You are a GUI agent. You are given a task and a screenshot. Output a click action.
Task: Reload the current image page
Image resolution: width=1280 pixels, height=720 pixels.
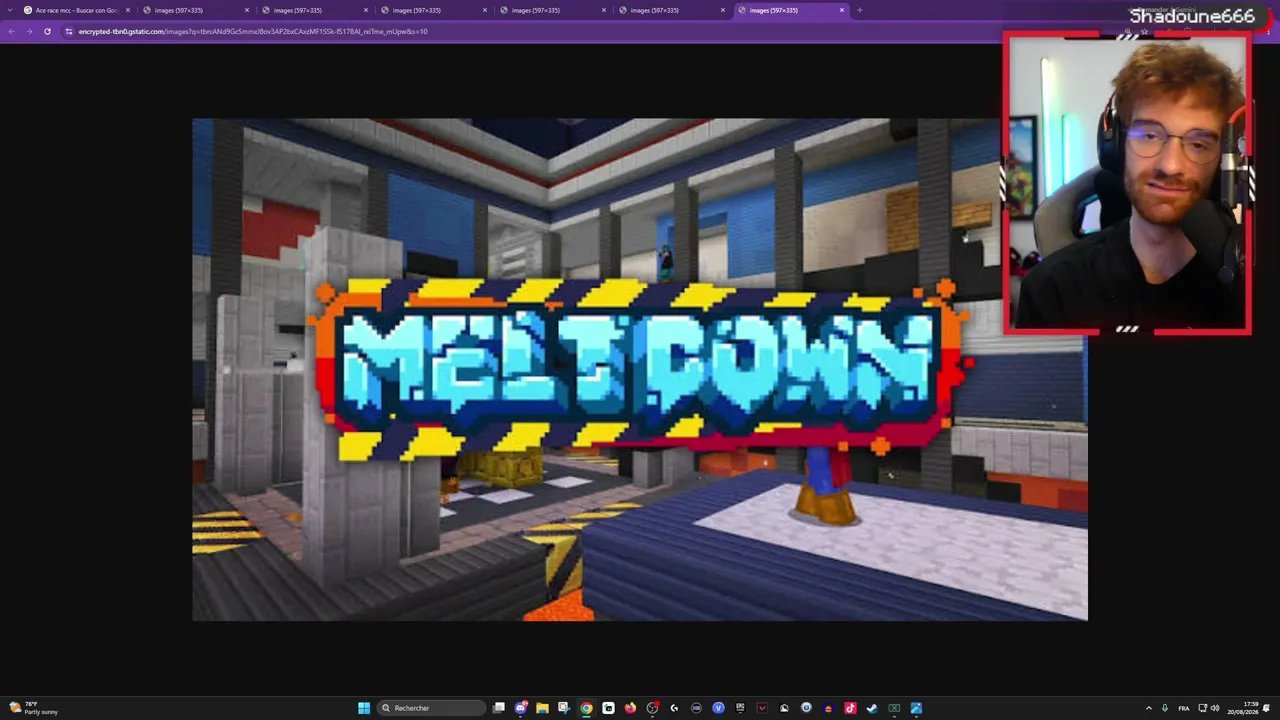(x=47, y=31)
